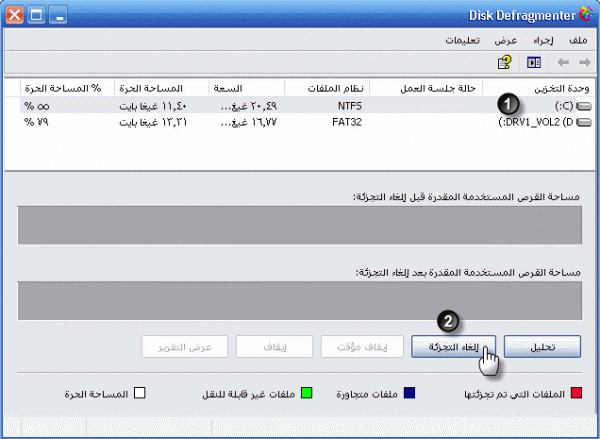Image resolution: width=600 pixels, height=439 pixels.
Task: Click the إيقاف (Stop) button
Action: 274,347
